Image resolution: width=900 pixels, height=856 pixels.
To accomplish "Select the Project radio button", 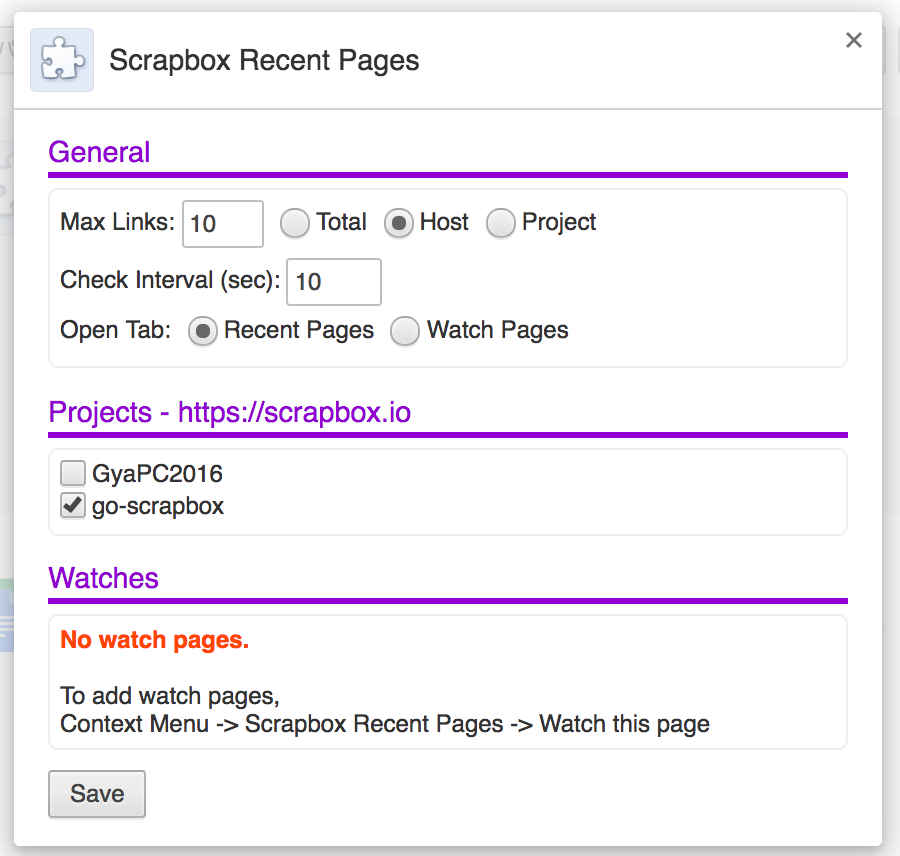I will 501,223.
